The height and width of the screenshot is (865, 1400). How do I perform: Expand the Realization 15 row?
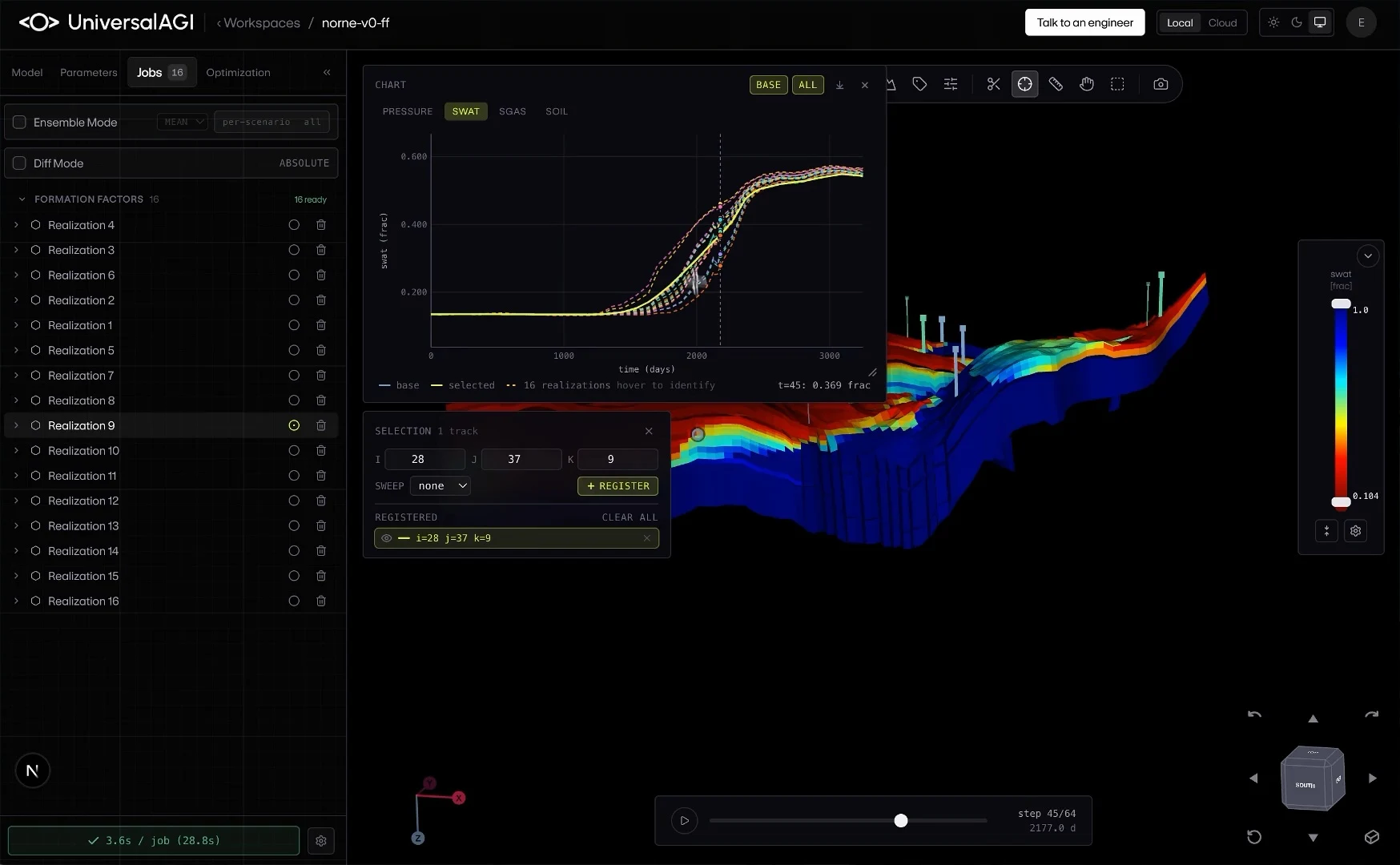[x=16, y=576]
